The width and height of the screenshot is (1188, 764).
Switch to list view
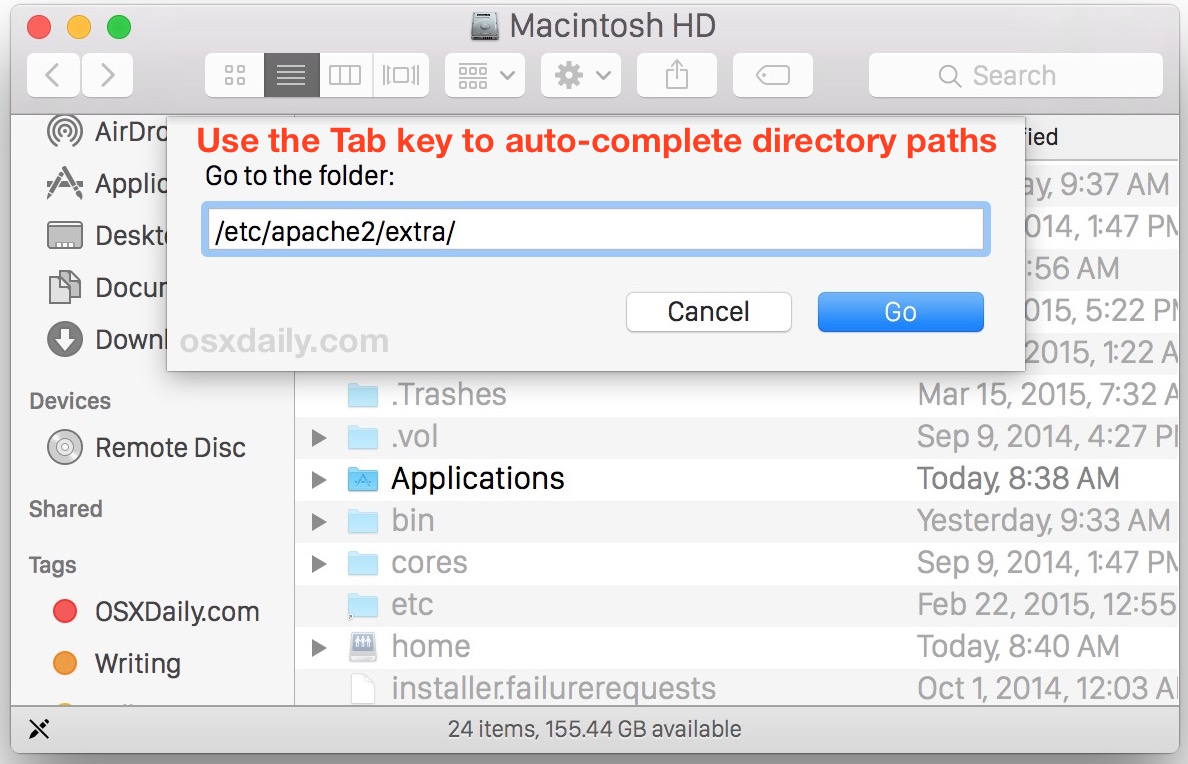[x=292, y=75]
